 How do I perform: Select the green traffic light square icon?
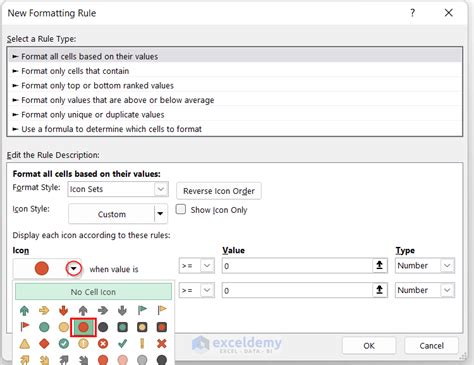pos(122,327)
